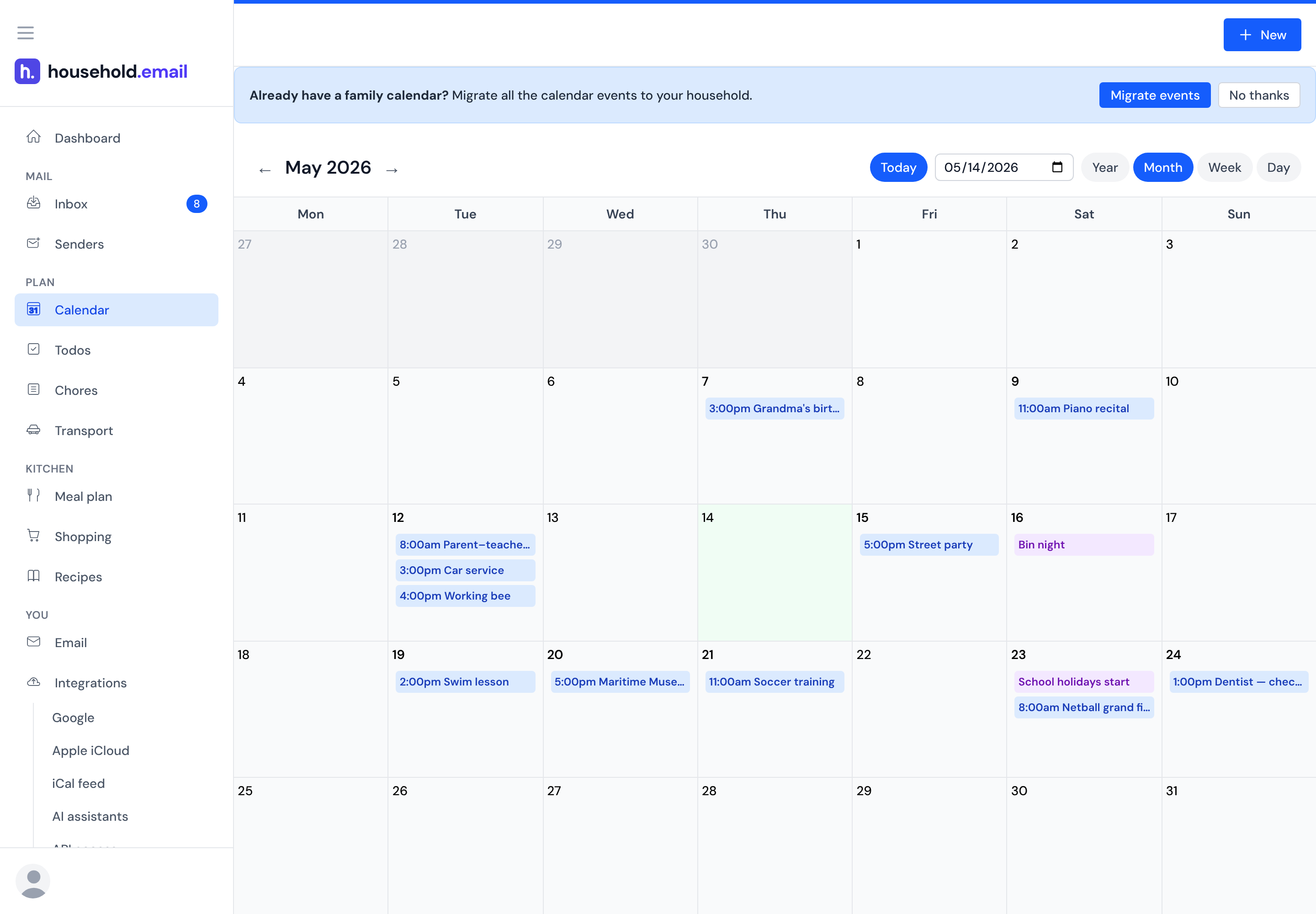The height and width of the screenshot is (914, 1316).
Task: Open the Piano recital event
Action: coord(1083,408)
